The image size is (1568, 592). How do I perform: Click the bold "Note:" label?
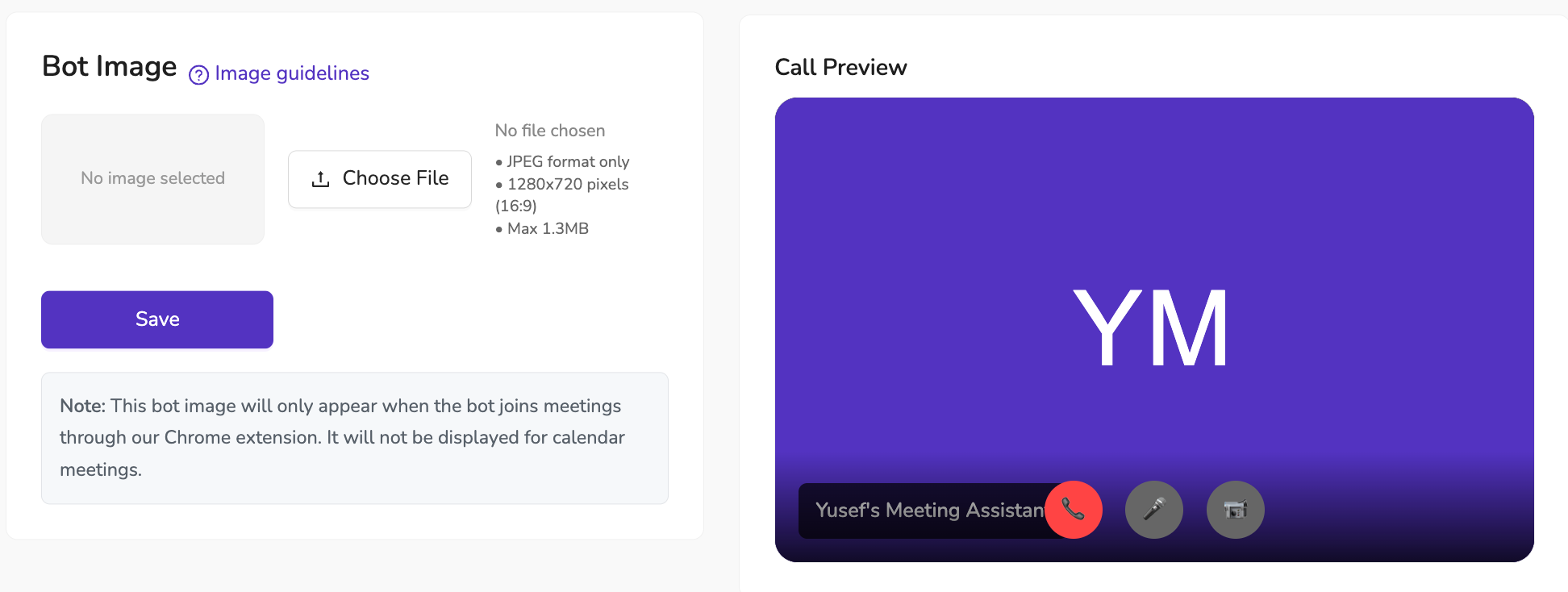[82, 406]
